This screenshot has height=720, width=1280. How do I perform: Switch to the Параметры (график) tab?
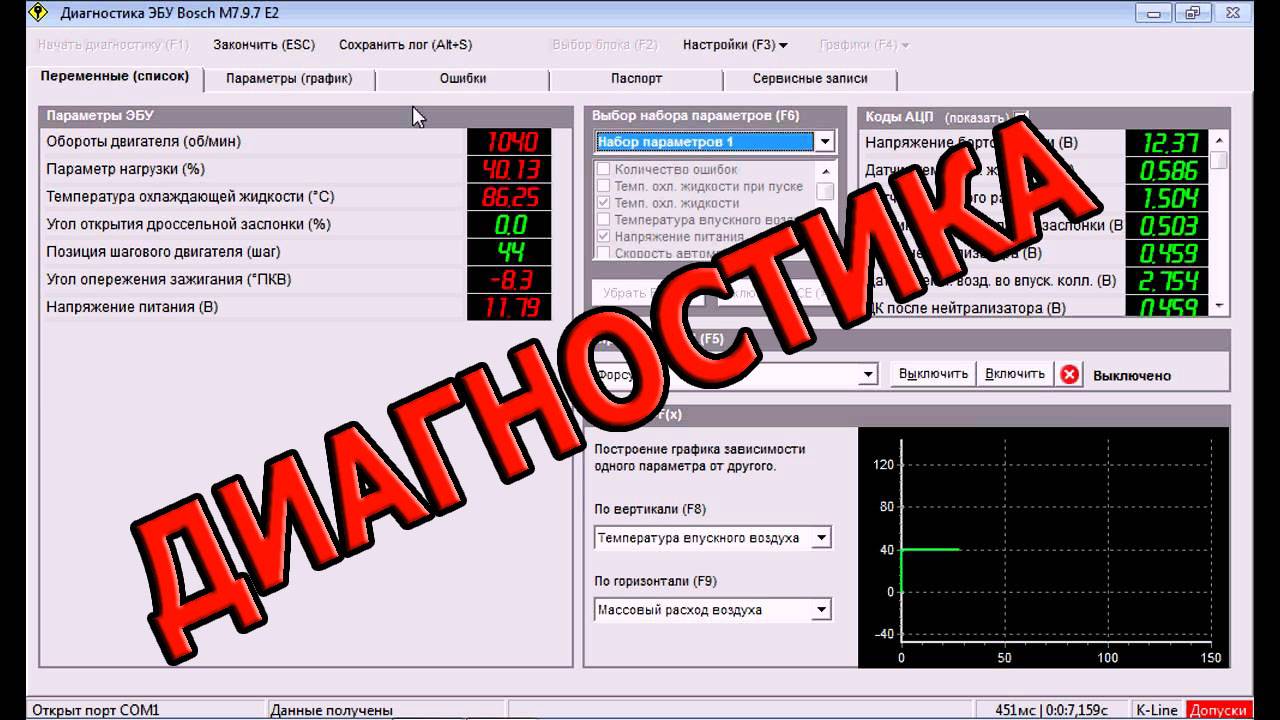[289, 79]
